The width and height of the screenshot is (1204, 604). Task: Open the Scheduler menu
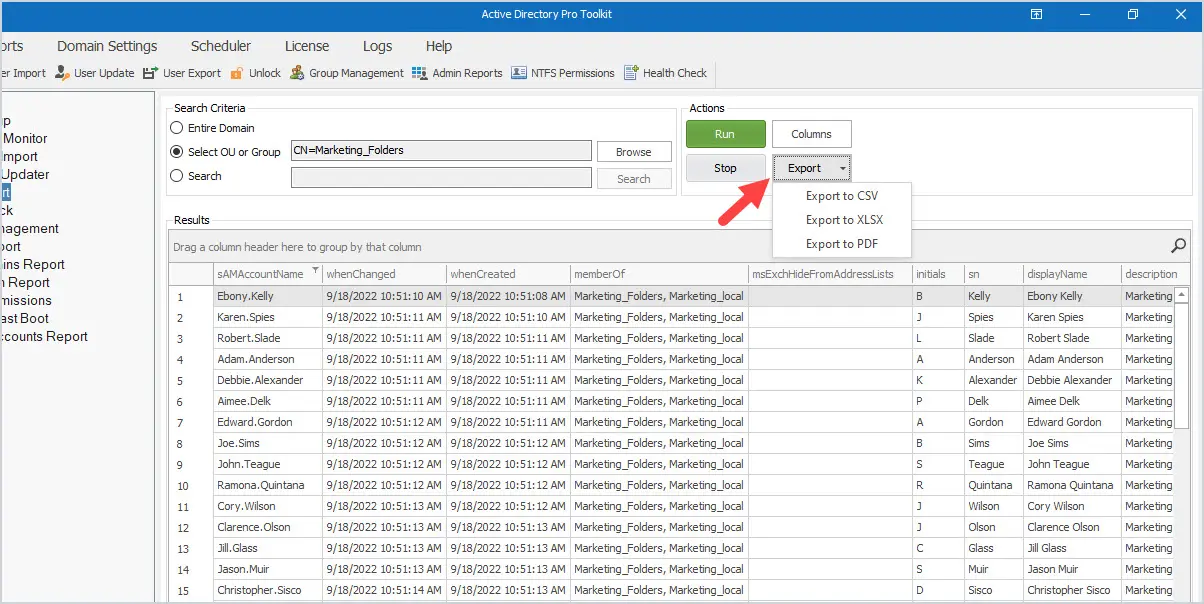(221, 46)
